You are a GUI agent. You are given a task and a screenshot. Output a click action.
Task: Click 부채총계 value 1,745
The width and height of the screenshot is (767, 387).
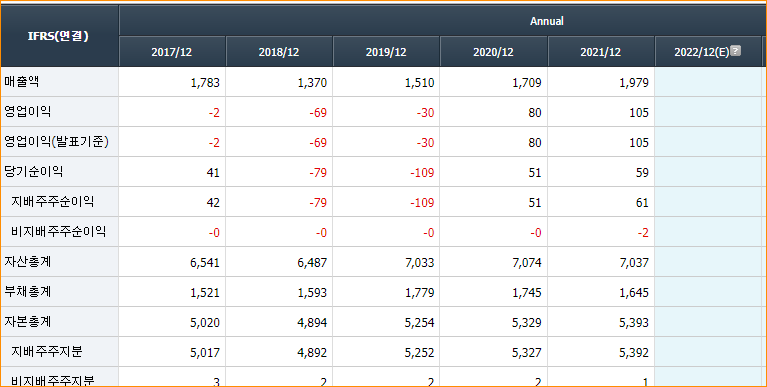point(527,293)
